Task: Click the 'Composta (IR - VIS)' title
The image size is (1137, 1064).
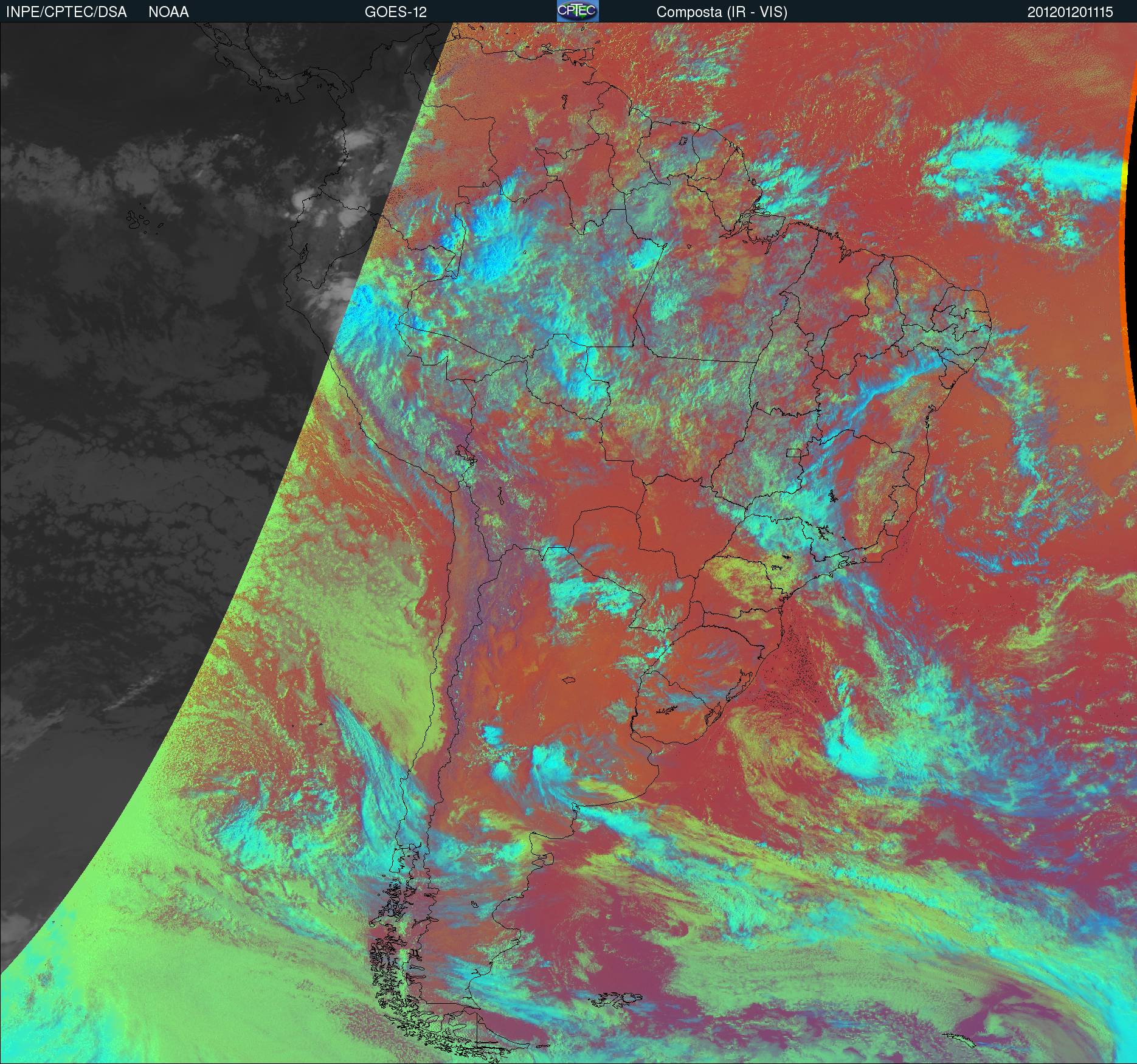Action: click(722, 12)
